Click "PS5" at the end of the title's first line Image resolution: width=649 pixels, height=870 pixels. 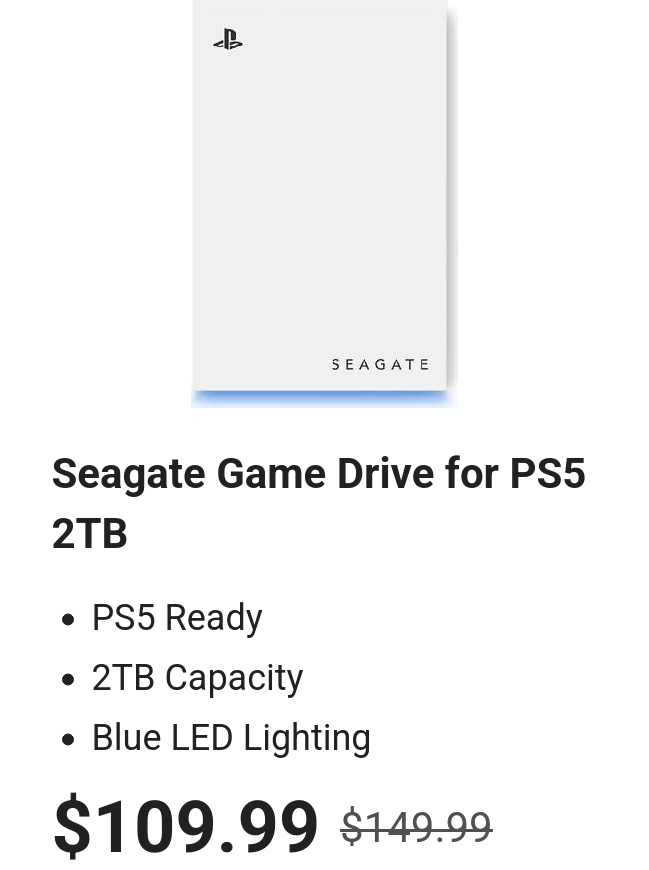click(x=547, y=474)
